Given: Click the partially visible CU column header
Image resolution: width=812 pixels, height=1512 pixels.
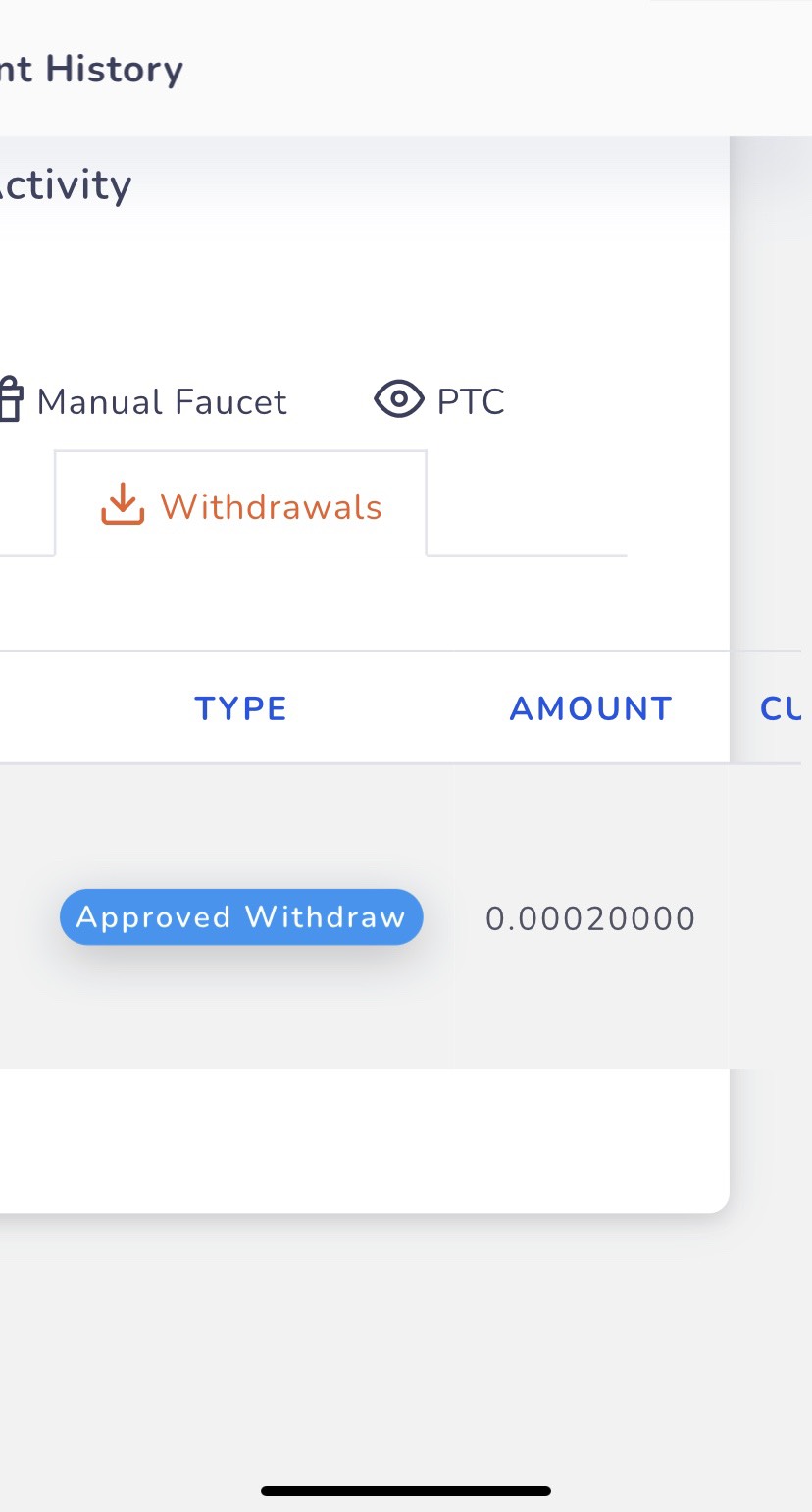Looking at the screenshot, I should point(781,708).
